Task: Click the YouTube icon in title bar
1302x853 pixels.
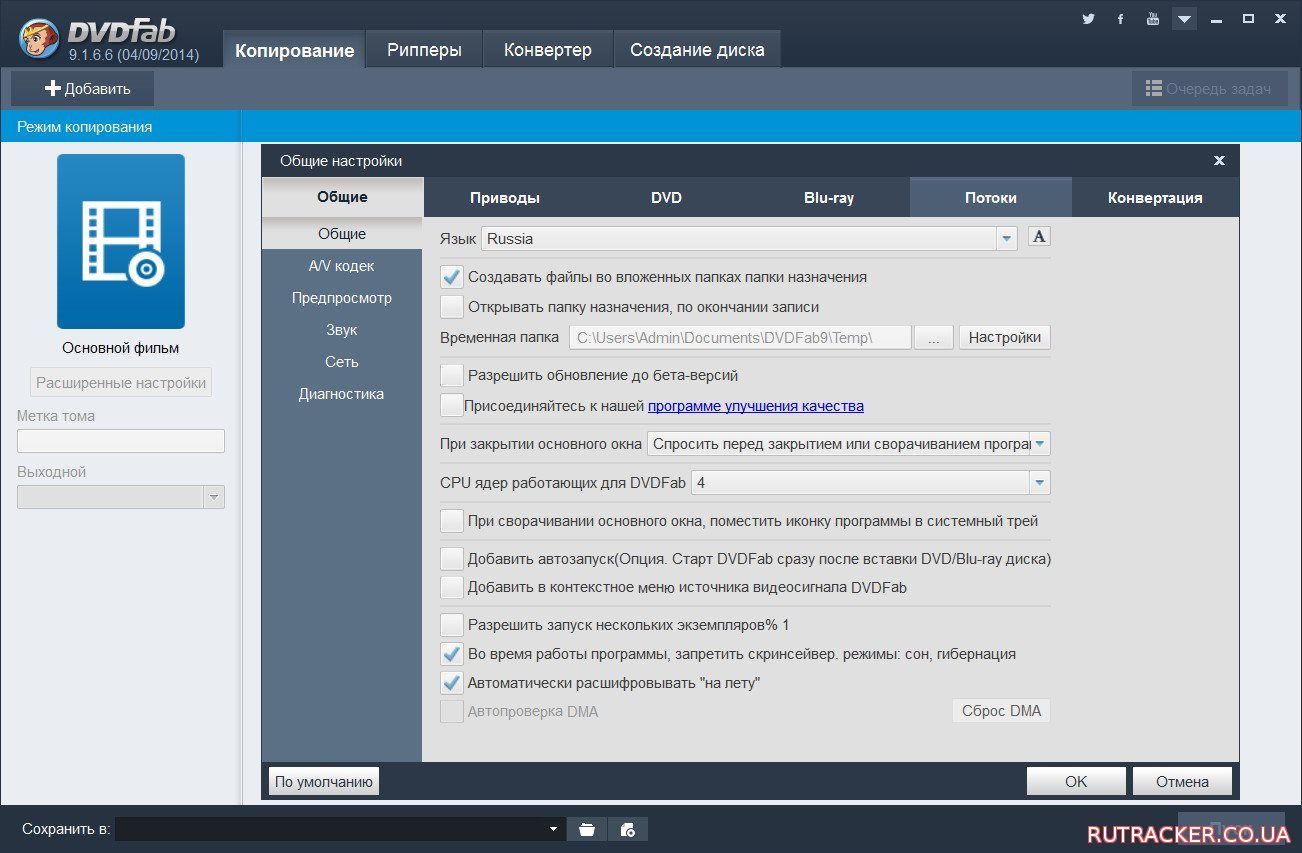Action: pos(1153,19)
